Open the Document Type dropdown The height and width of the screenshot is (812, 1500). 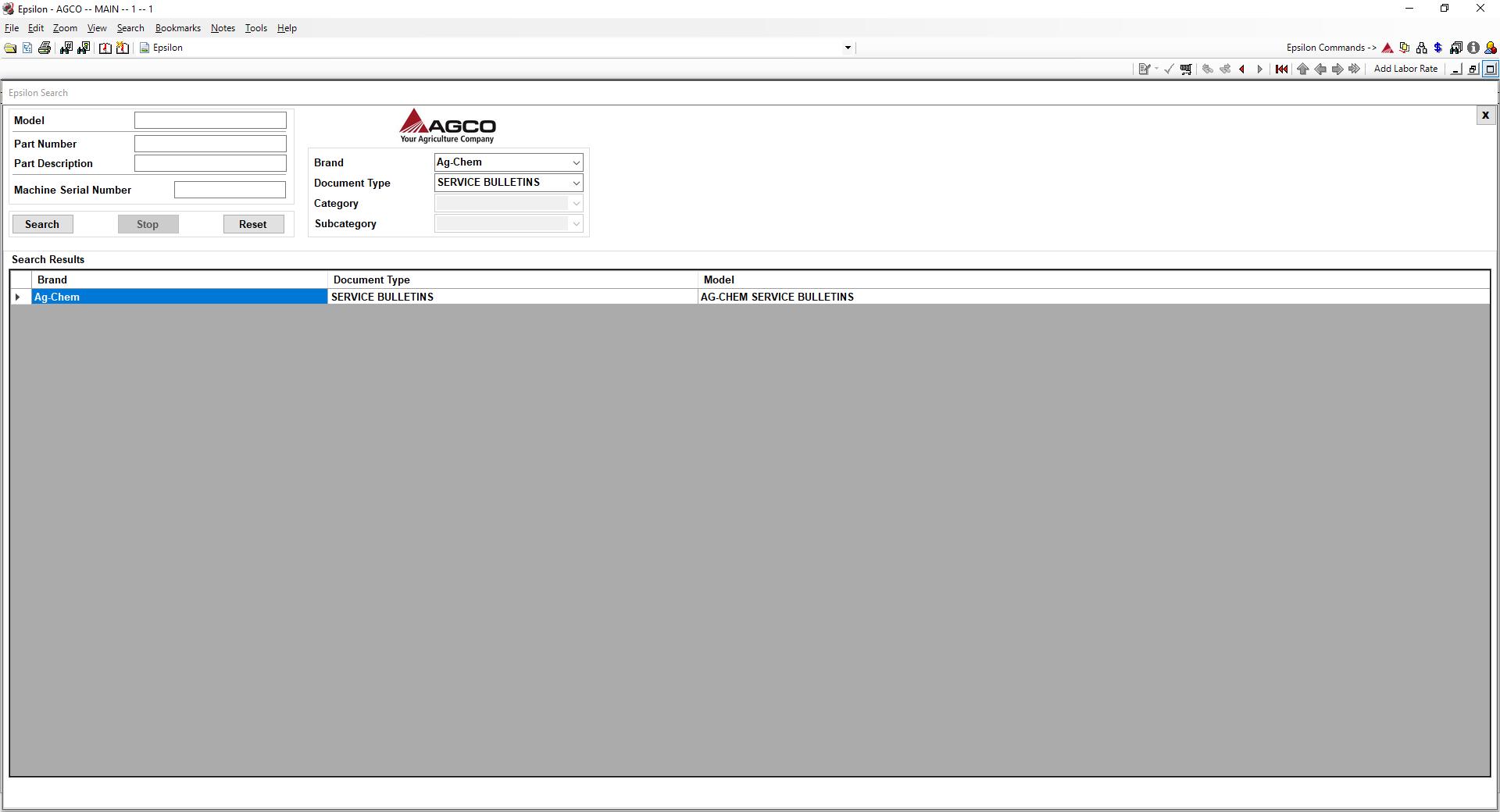(x=509, y=183)
